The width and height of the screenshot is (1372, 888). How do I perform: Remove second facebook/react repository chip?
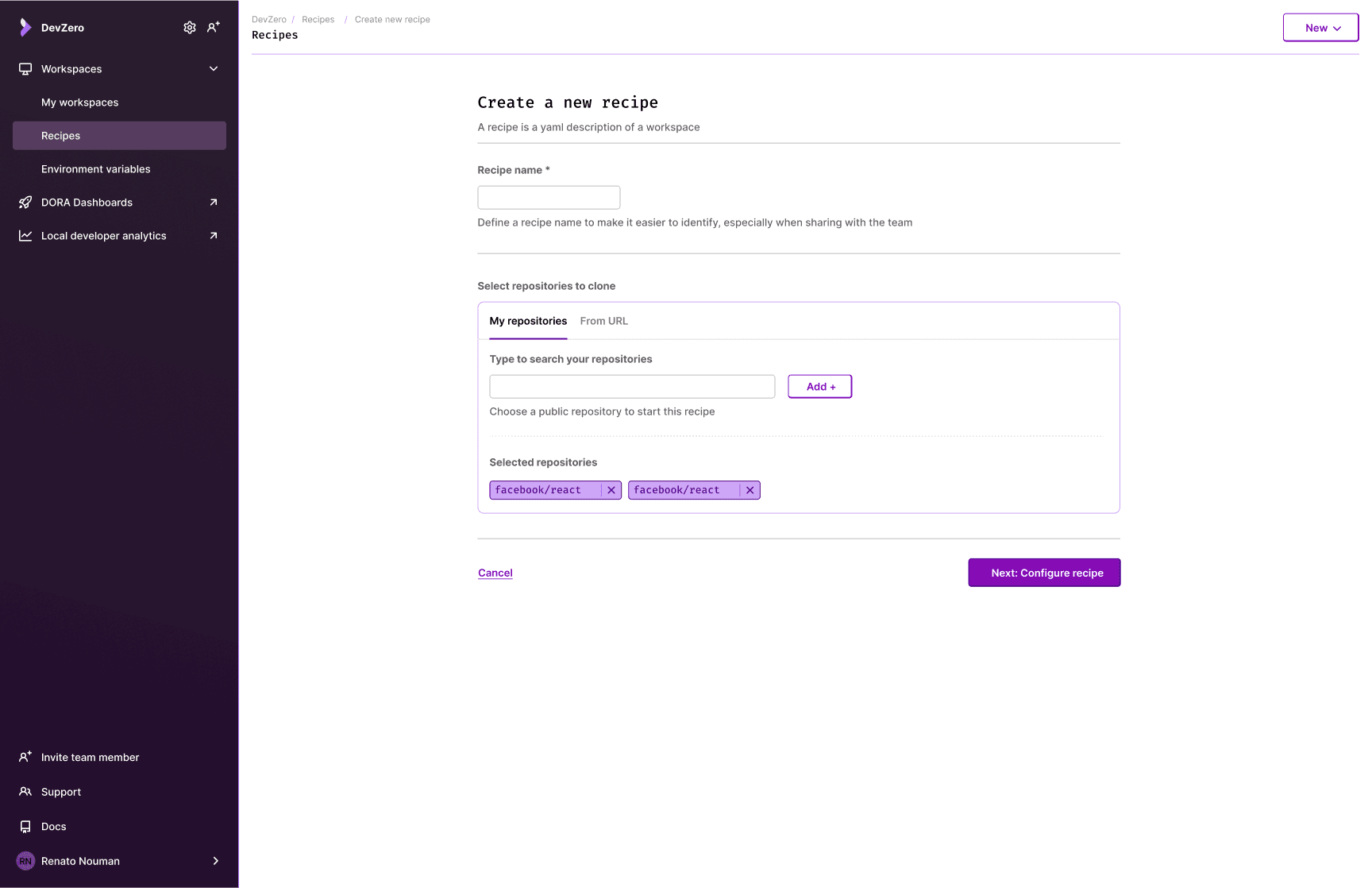750,490
